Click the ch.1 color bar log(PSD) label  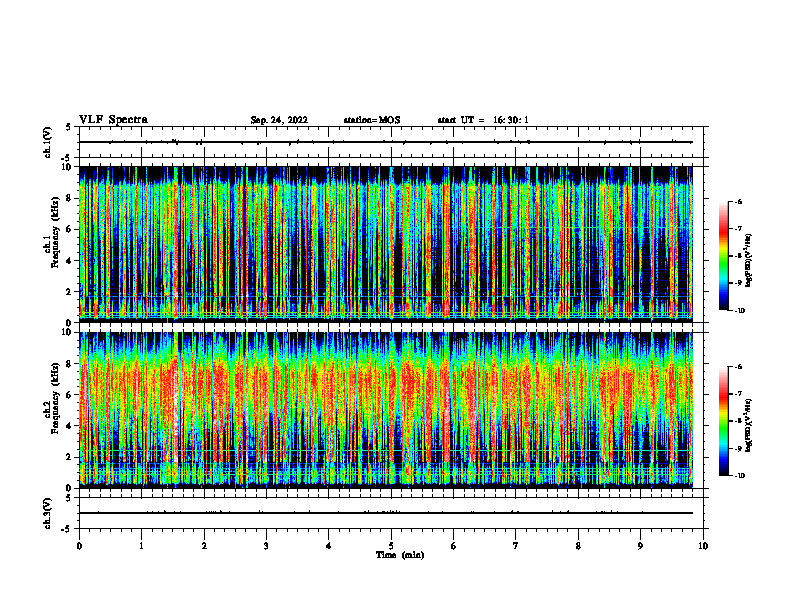749,260
